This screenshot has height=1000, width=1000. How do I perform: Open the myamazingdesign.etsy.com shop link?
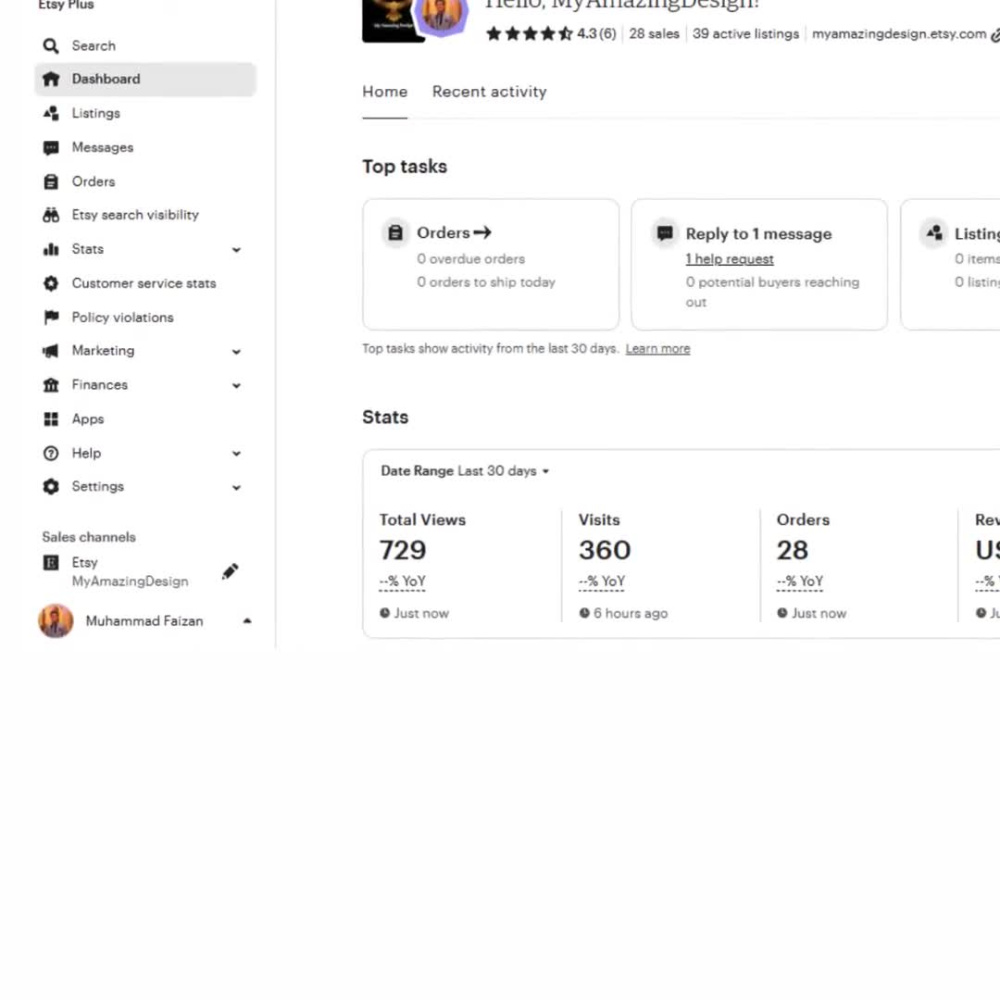[899, 34]
